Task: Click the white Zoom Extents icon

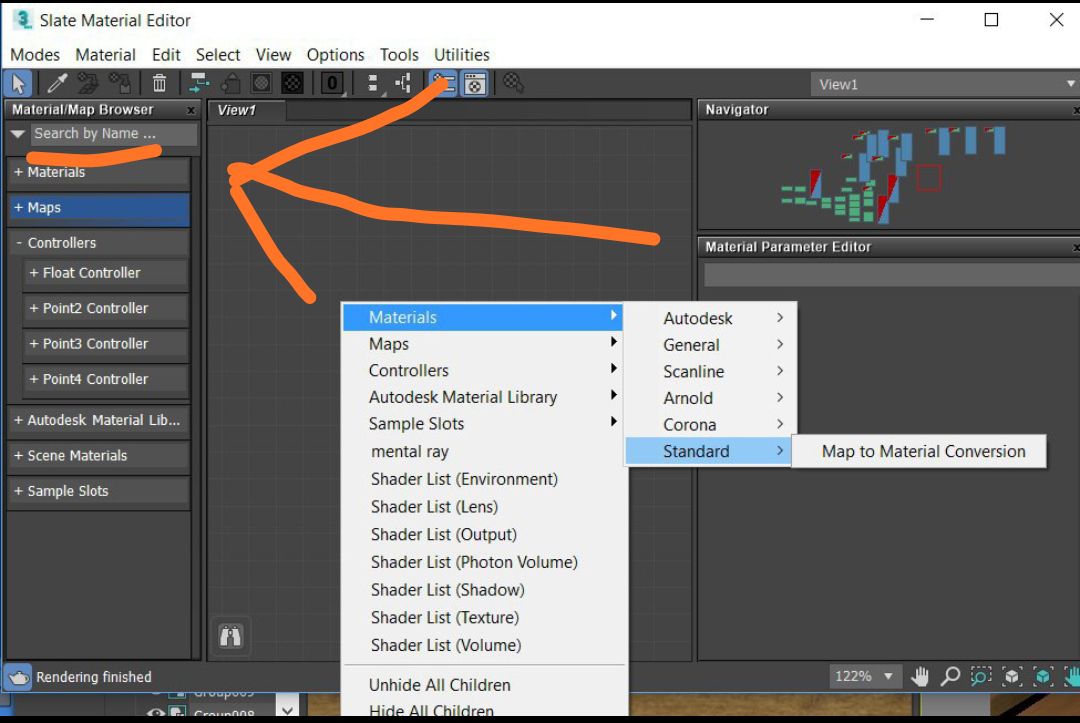Action: [x=1012, y=677]
